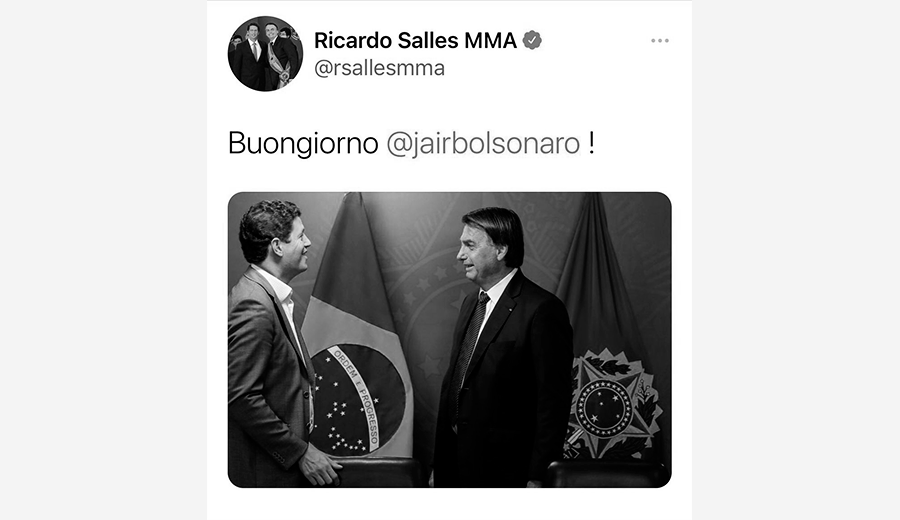Click the Ordem e Progresso flag globe in photo

point(357,398)
